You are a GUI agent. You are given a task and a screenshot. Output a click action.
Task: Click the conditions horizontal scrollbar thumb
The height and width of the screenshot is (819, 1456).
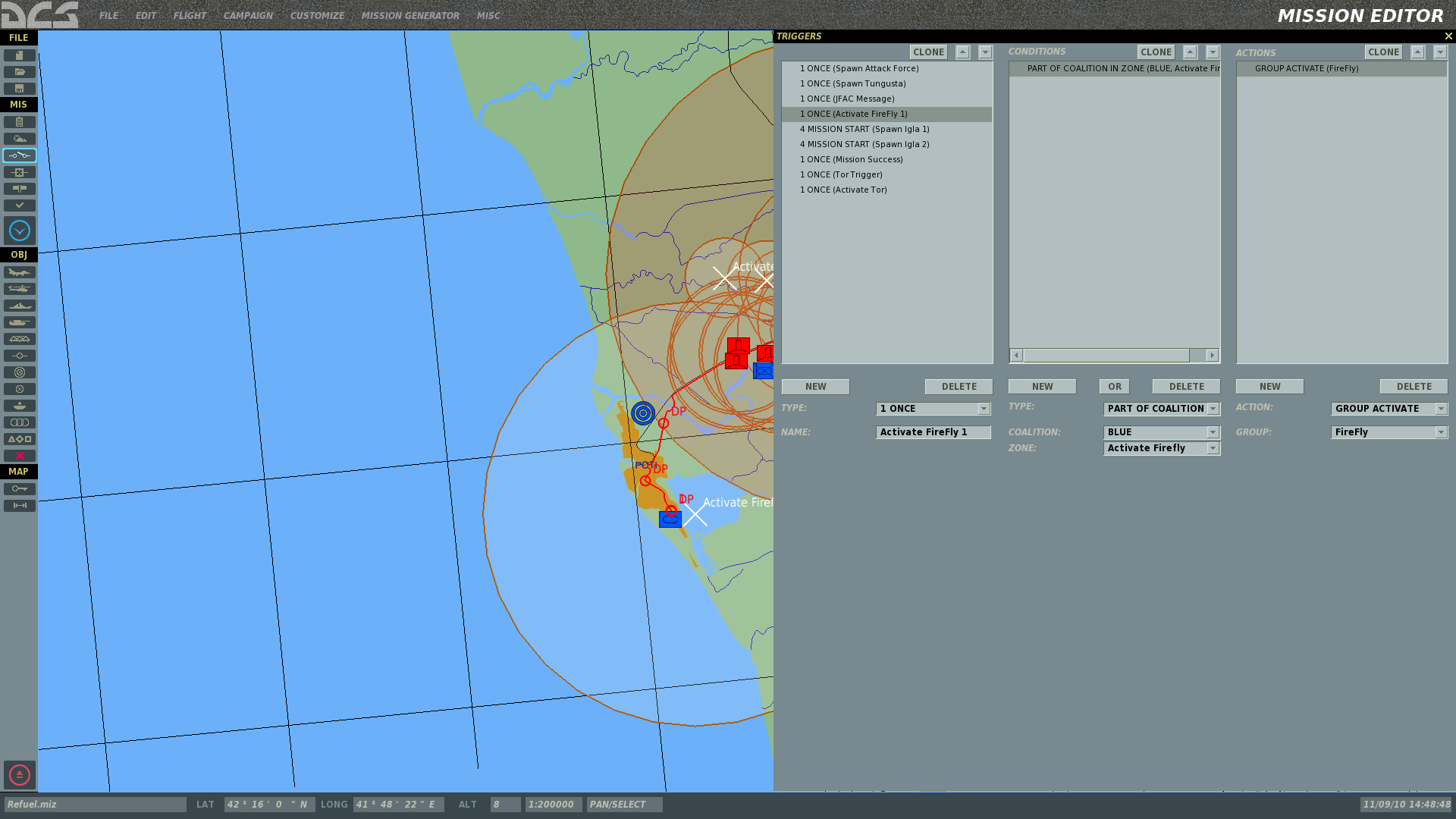click(1106, 356)
